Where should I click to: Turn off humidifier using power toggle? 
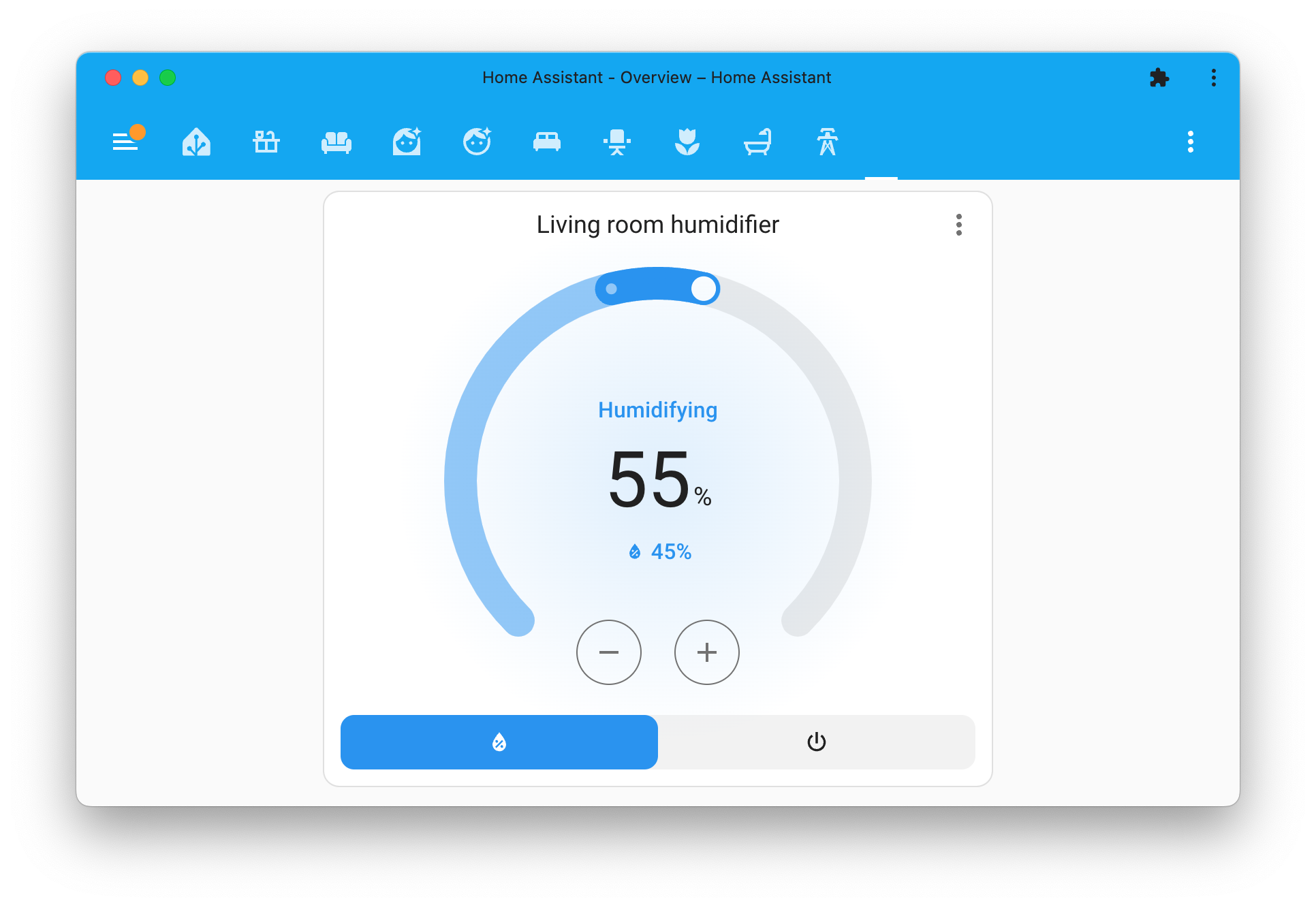(x=815, y=742)
